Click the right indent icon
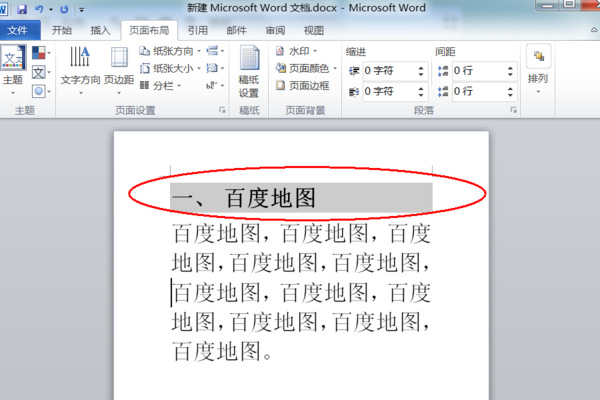The image size is (600, 400). [x=354, y=91]
